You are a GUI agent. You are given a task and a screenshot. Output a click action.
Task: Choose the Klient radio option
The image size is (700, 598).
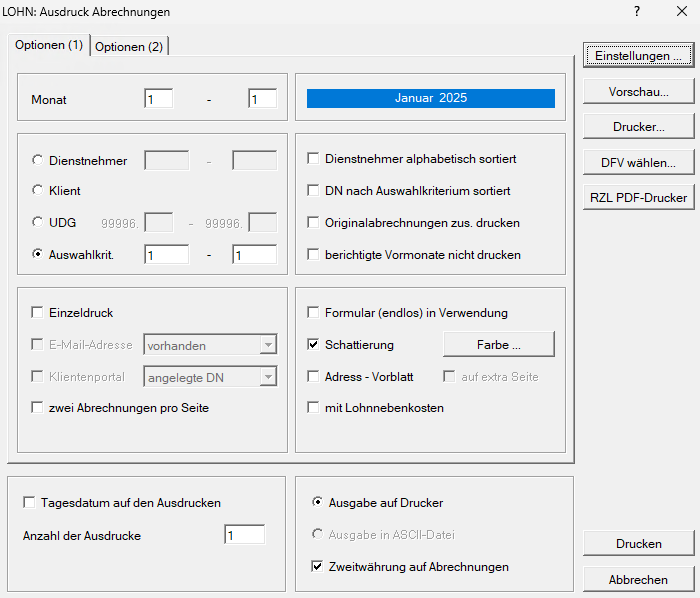point(38,190)
